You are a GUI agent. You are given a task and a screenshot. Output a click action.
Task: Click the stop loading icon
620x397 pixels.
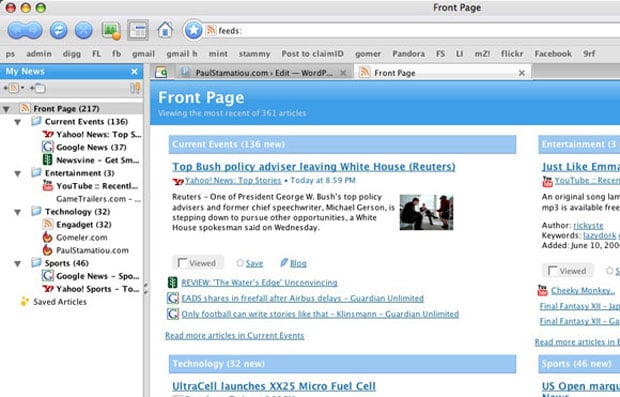pyautogui.click(x=83, y=30)
